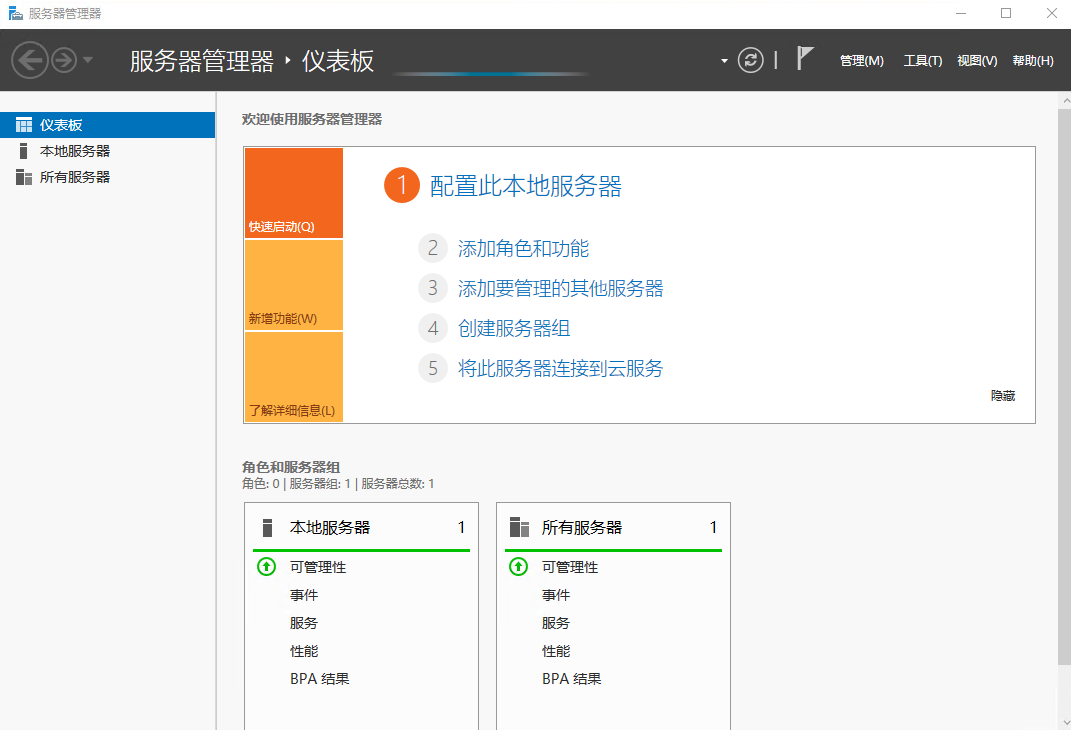Hide the welcome tile with 隐藏

(1003, 395)
